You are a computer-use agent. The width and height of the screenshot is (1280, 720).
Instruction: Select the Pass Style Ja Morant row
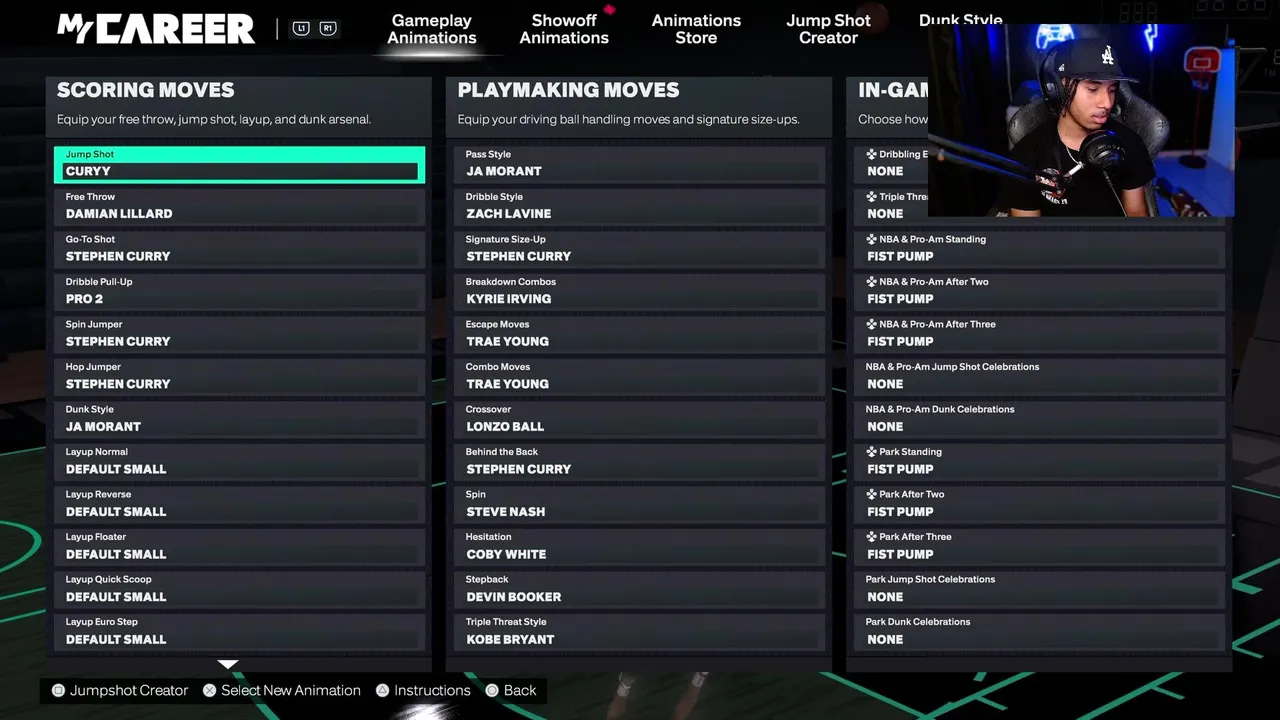pyautogui.click(x=639, y=164)
